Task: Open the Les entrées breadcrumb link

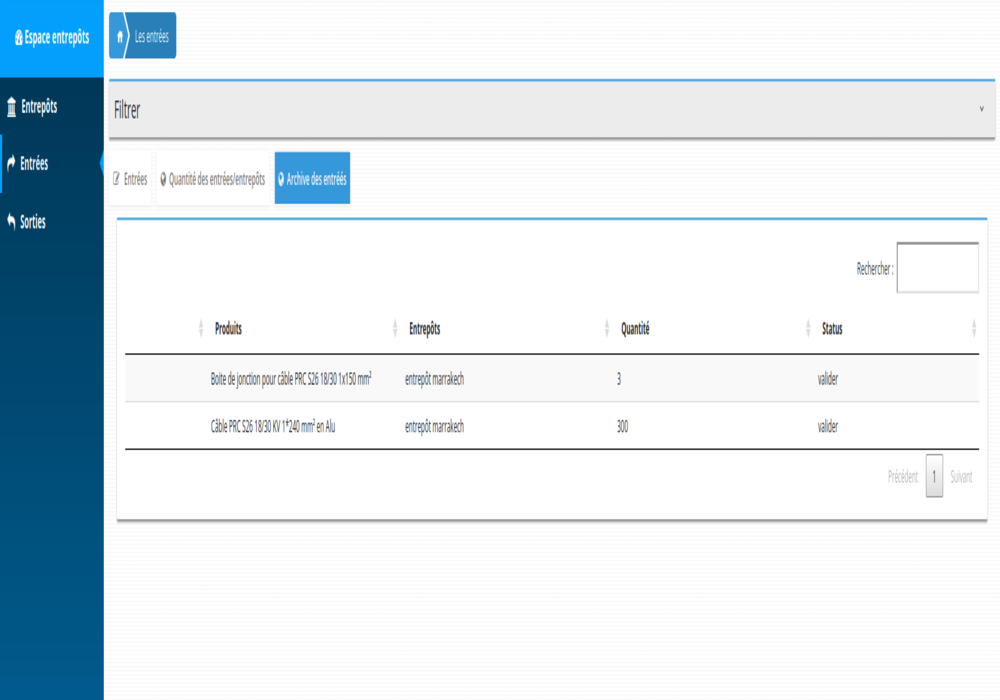Action: point(152,36)
